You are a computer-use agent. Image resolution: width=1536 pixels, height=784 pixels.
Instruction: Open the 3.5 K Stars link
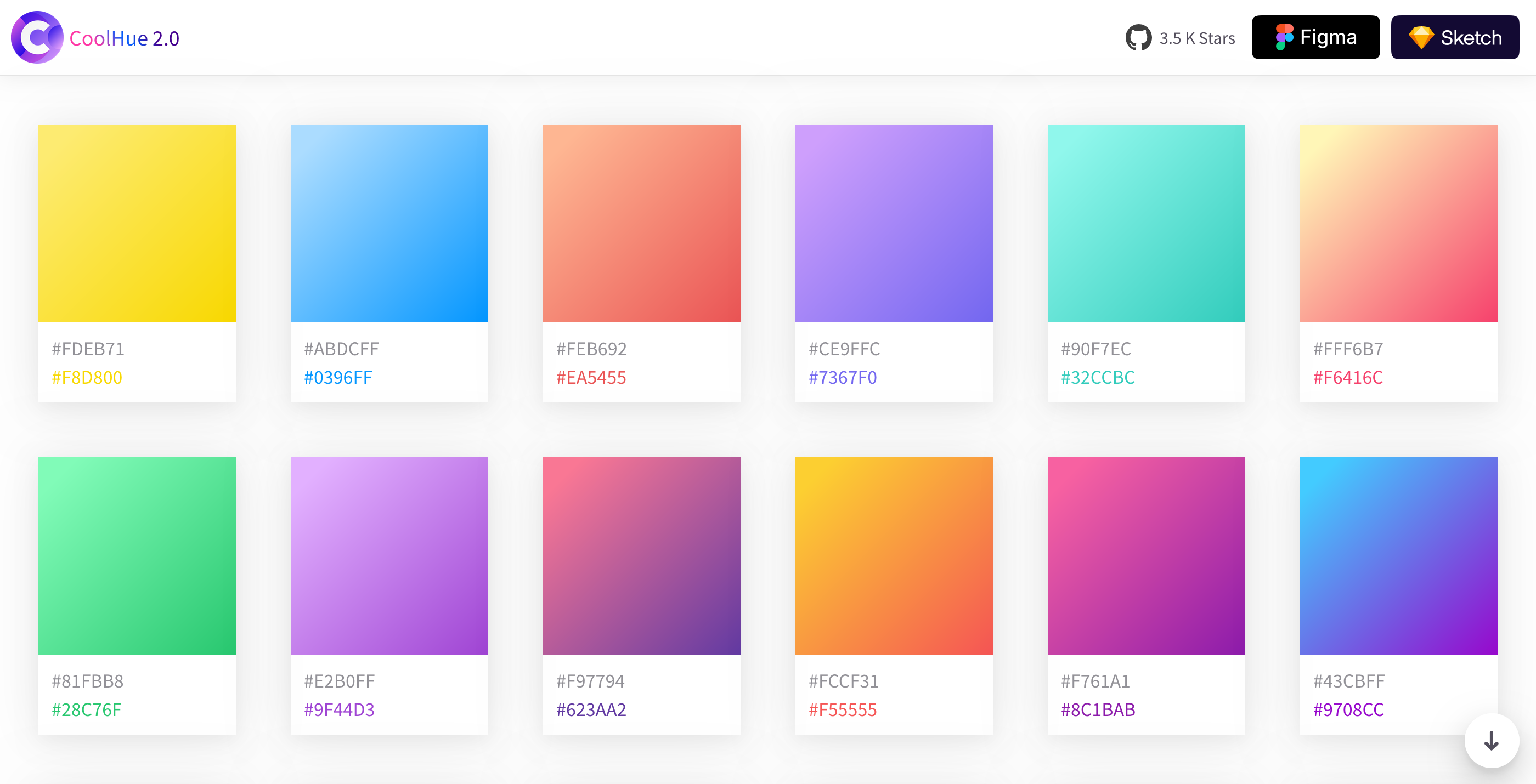pos(1197,38)
